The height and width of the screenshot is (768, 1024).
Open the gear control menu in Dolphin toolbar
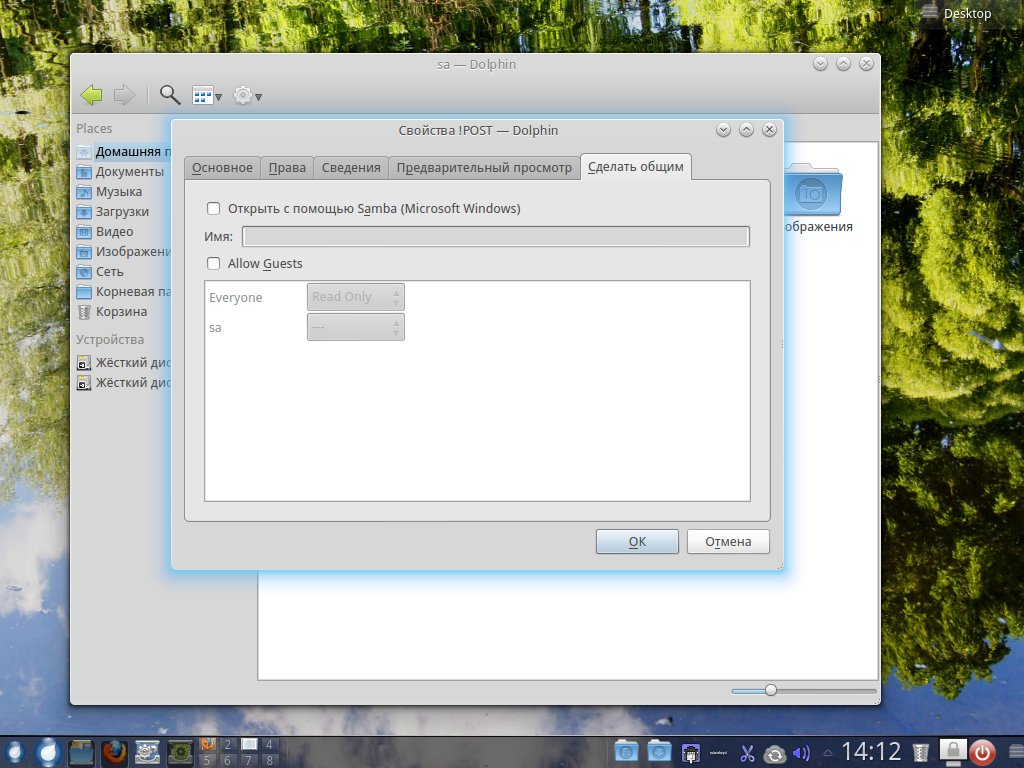tap(248, 95)
